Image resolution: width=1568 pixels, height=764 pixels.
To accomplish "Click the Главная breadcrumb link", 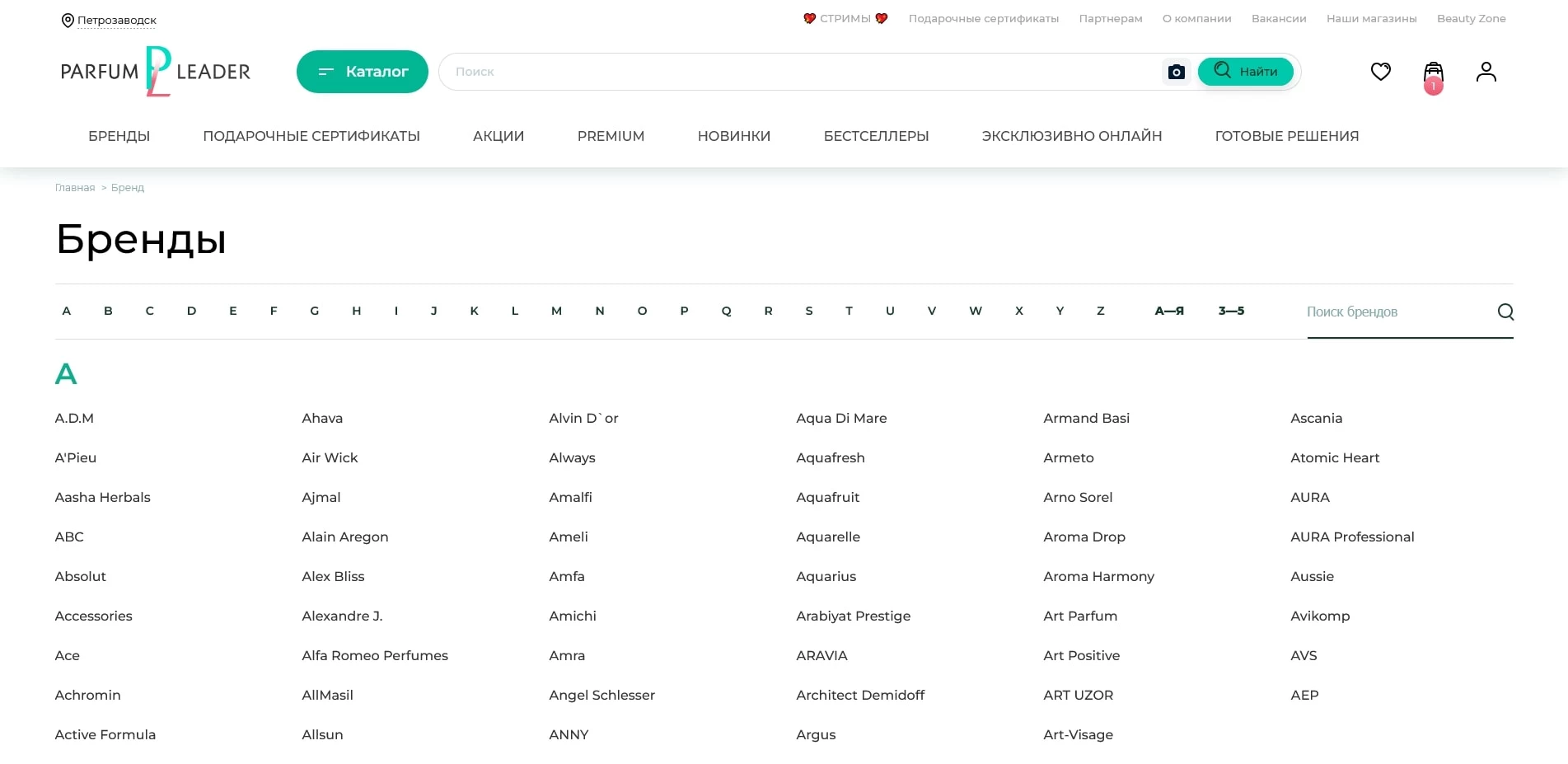I will pyautogui.click(x=75, y=188).
